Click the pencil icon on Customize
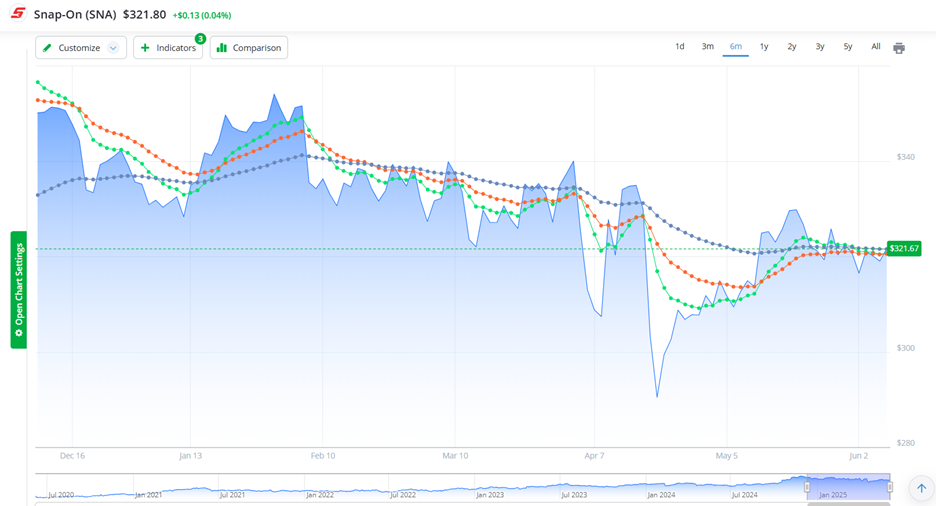This screenshot has width=936, height=506. [x=47, y=48]
